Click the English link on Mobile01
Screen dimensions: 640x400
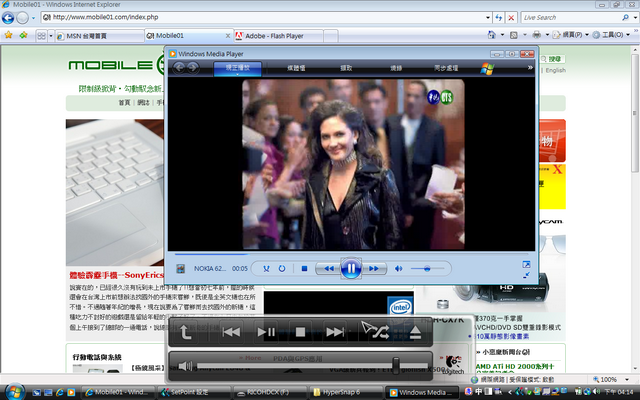(x=556, y=70)
